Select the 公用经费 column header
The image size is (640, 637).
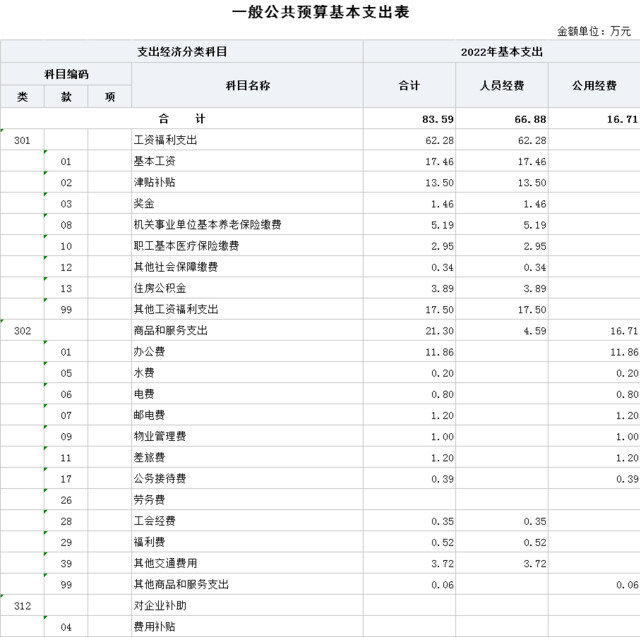coord(594,85)
